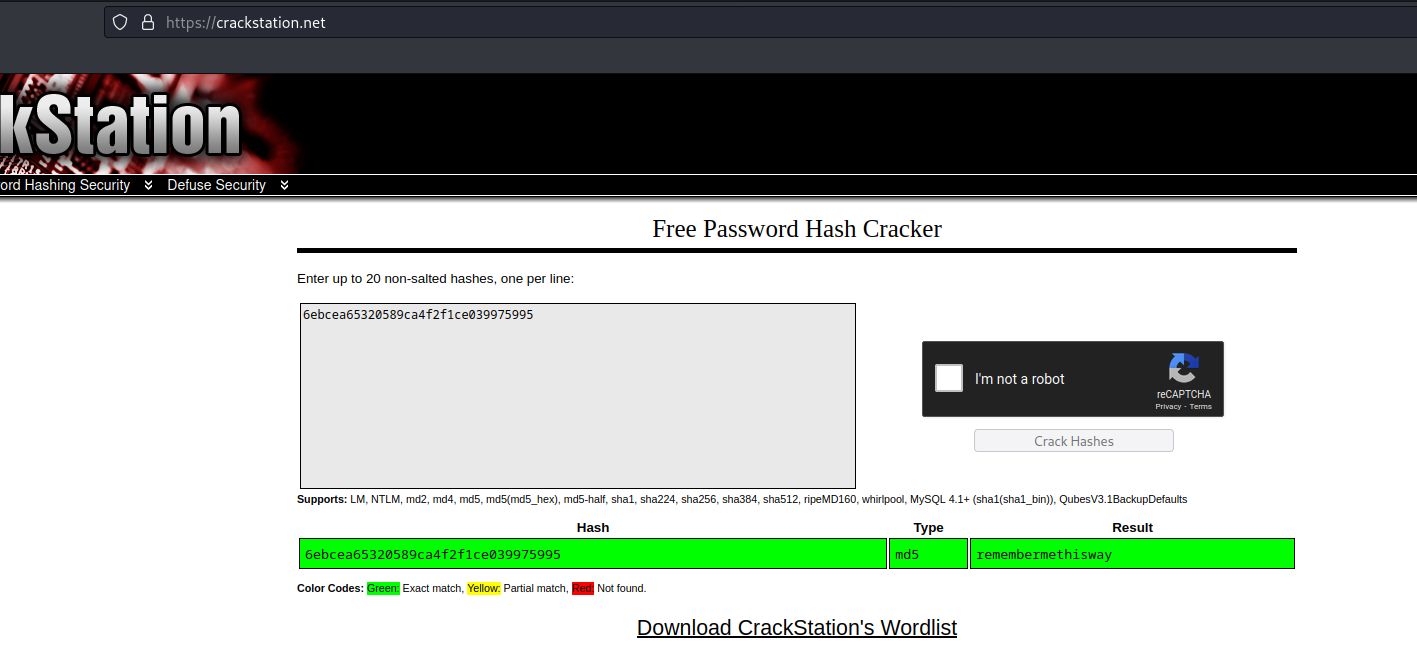Screen dimensions: 1417x660
Task: Click the Enter up to 20 non-salted hashes instruction
Action: pos(435,279)
